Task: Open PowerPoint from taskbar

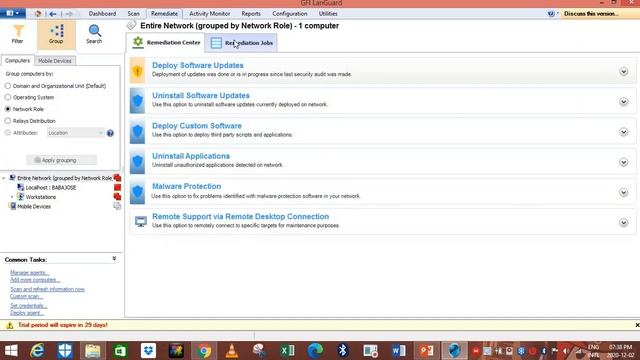Action: coord(427,351)
